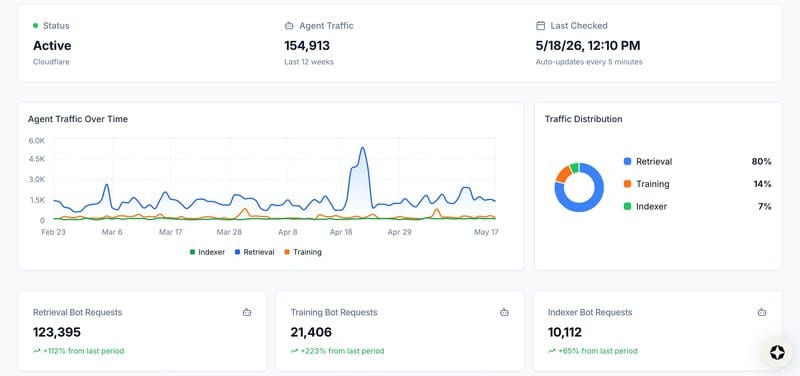Screen dimensions: 800x376
Task: Click the 123,395 retrieval requests value
Action: 57,332
